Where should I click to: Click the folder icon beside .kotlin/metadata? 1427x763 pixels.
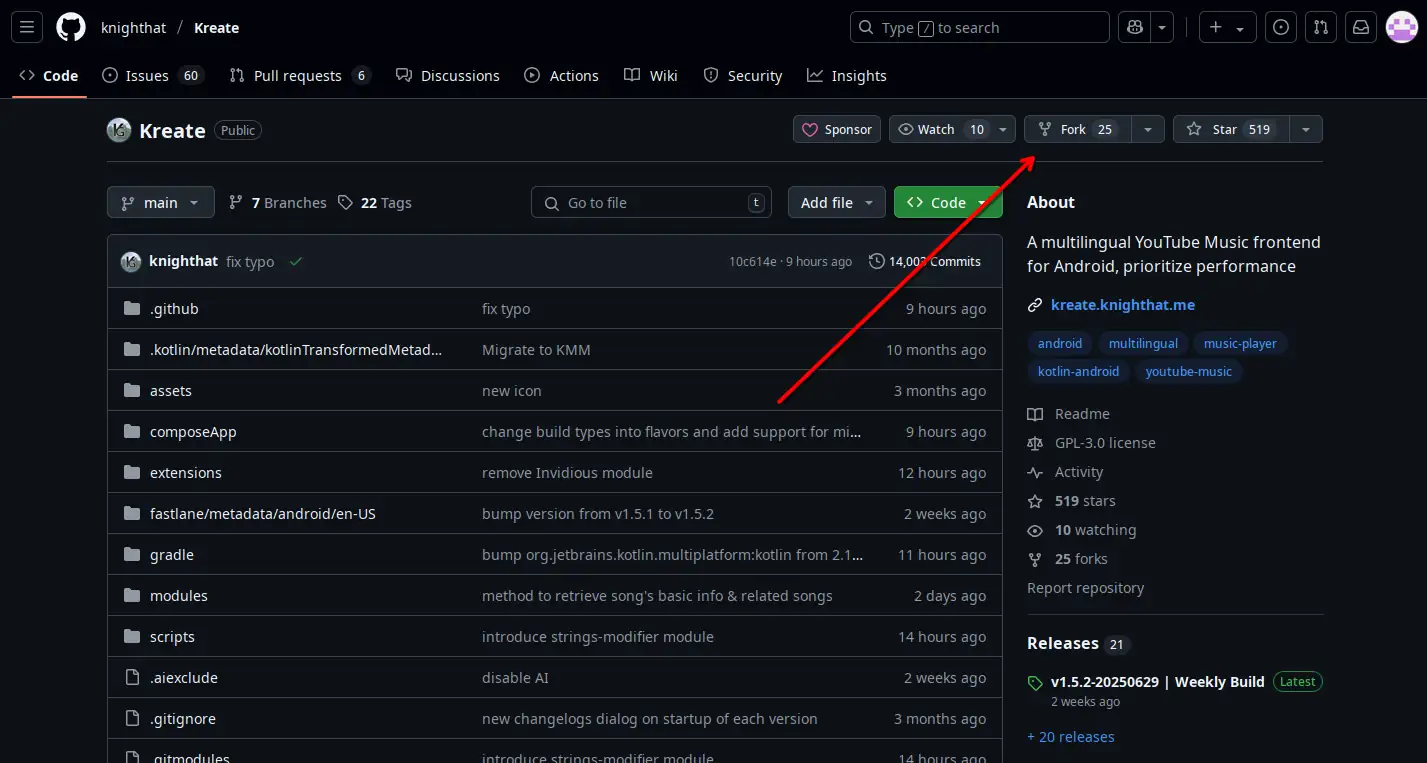coord(132,349)
